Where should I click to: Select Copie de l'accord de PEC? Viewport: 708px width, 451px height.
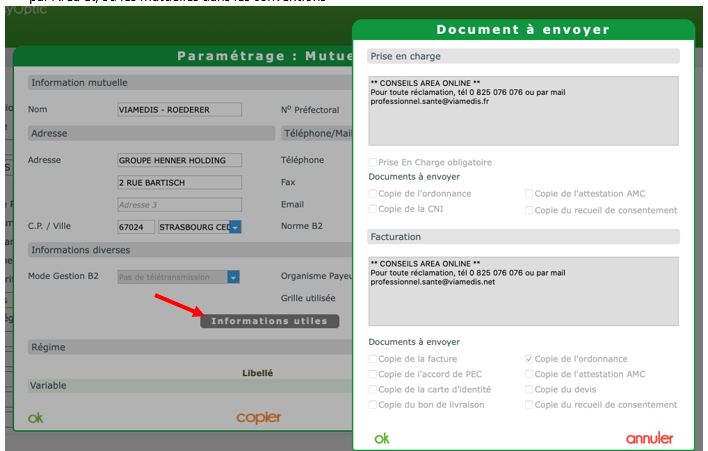[374, 374]
